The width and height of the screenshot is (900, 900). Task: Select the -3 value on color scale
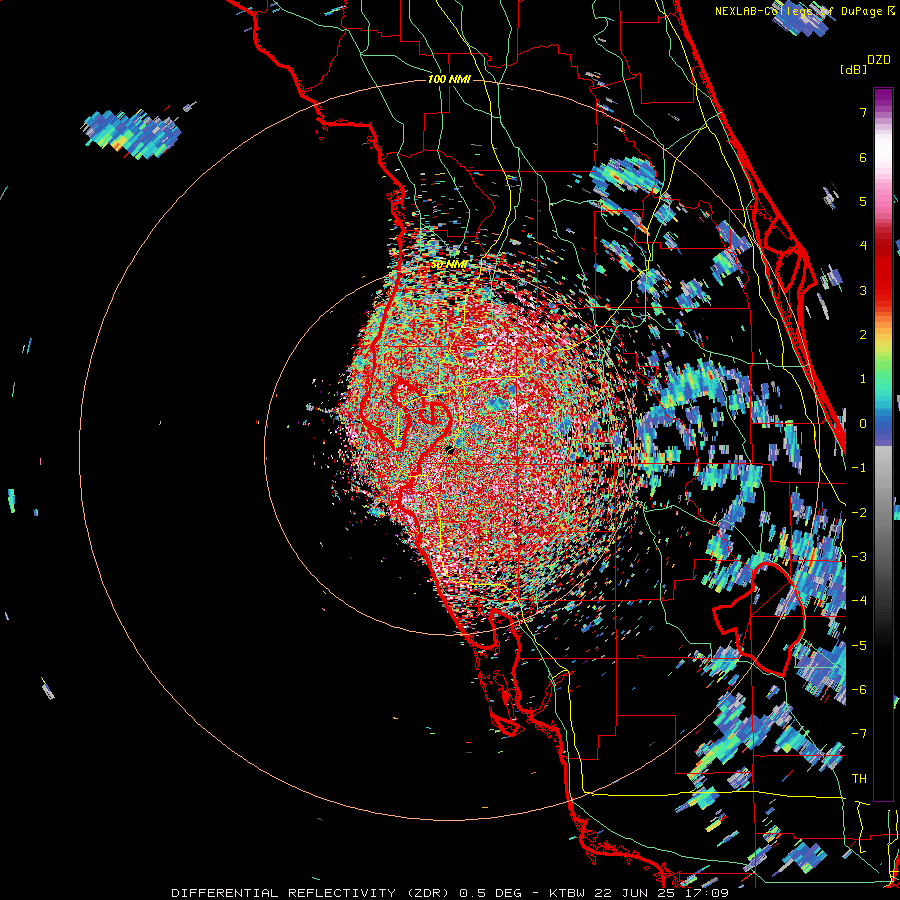click(x=859, y=556)
